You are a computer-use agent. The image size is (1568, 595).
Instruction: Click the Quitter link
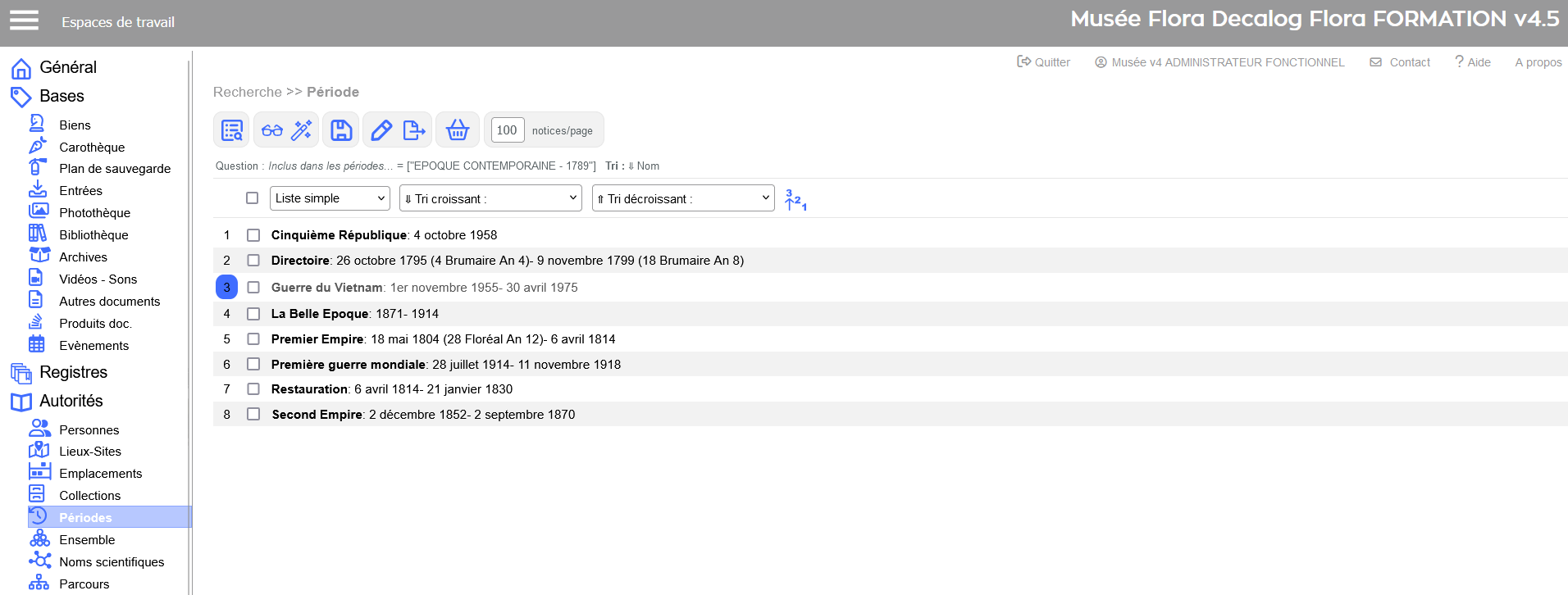pos(1044,62)
